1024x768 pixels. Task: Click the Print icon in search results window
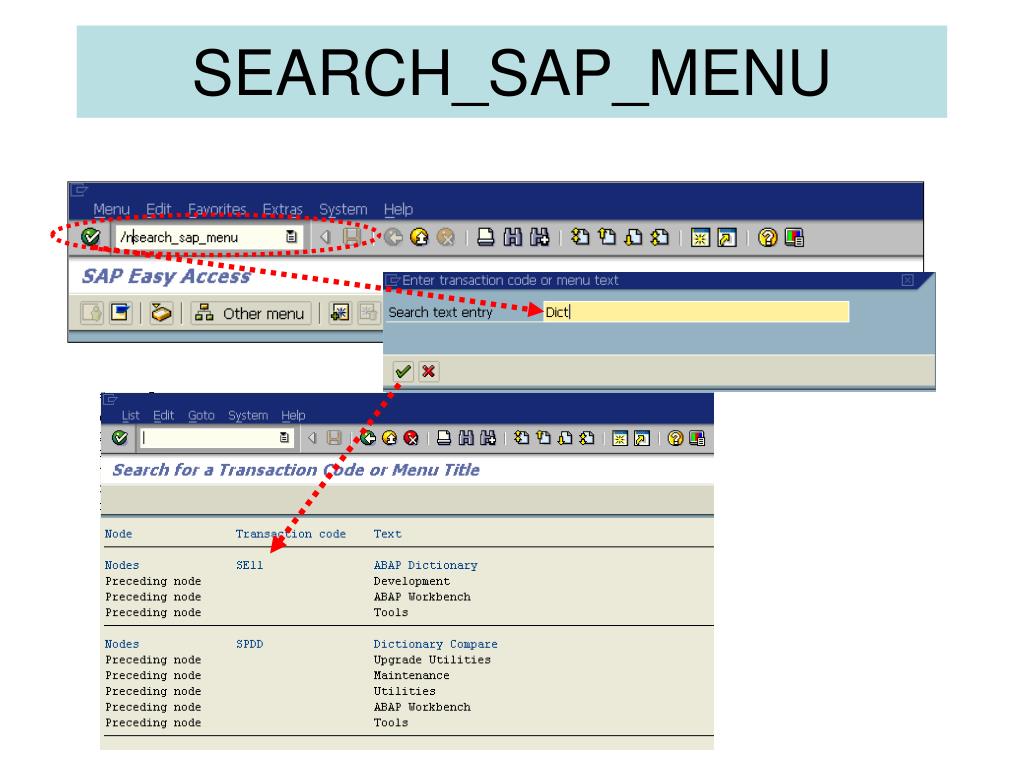point(444,438)
